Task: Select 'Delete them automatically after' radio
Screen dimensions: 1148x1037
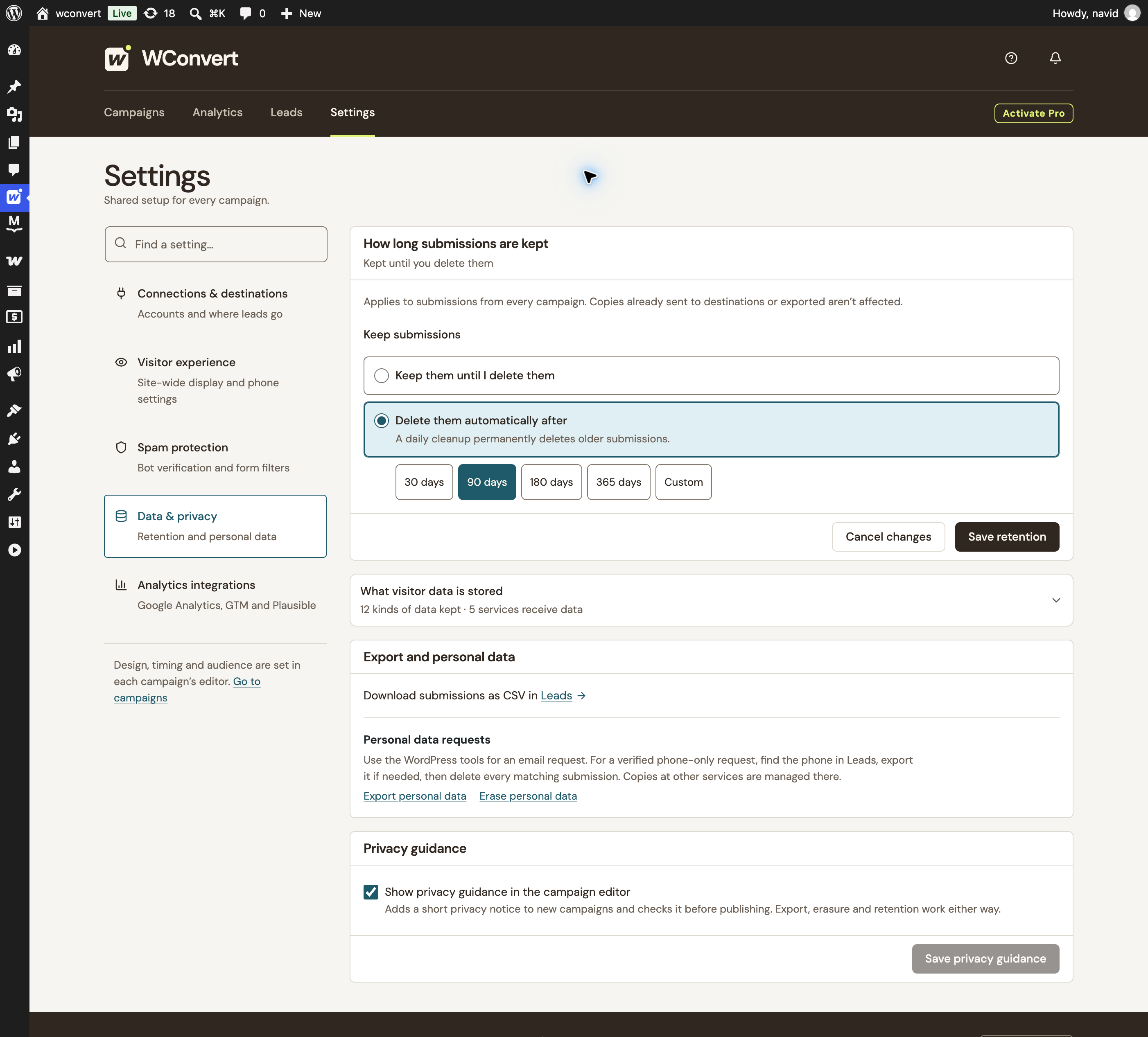Action: [x=382, y=421]
